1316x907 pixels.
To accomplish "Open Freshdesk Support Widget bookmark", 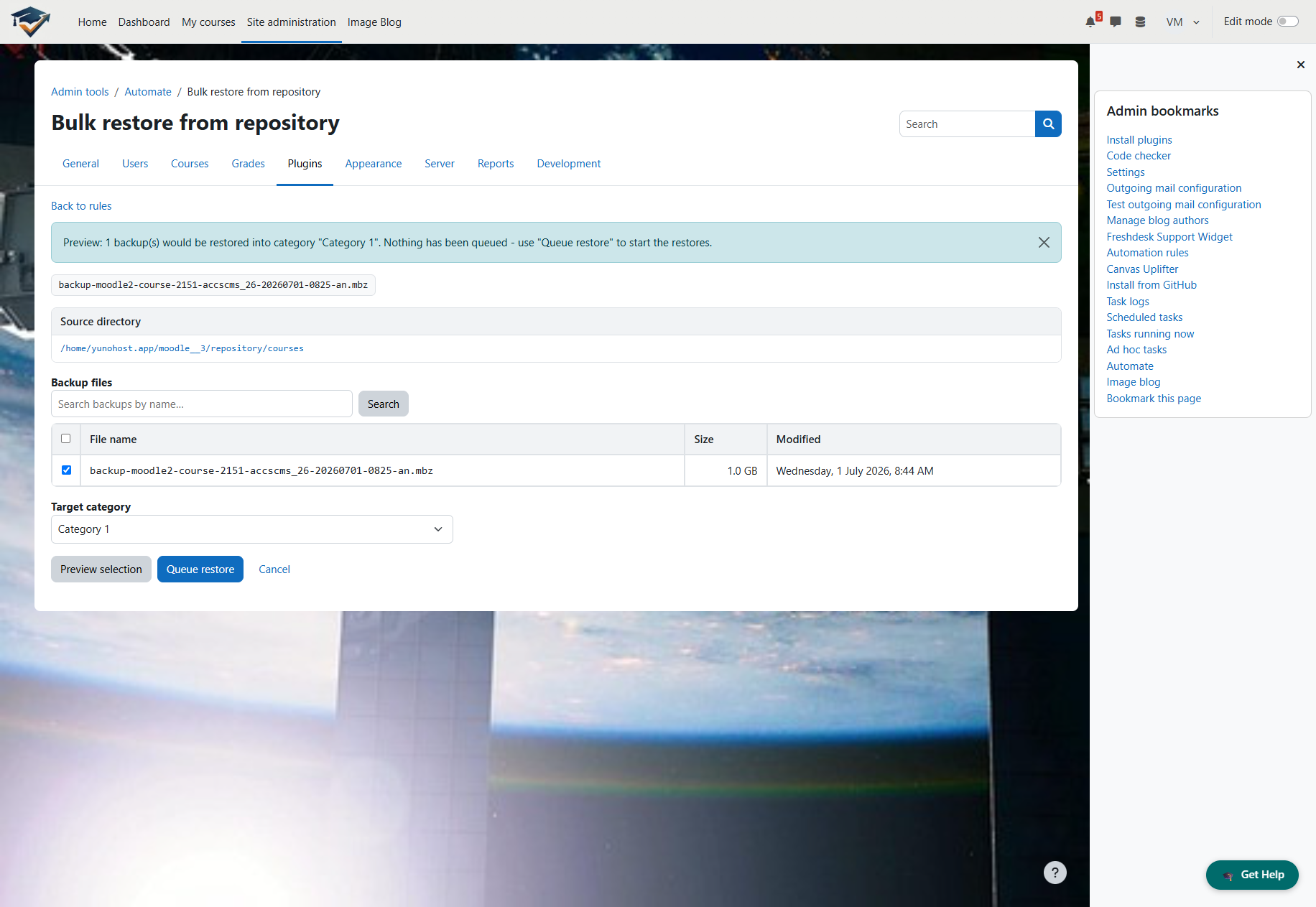I will 1169,237.
